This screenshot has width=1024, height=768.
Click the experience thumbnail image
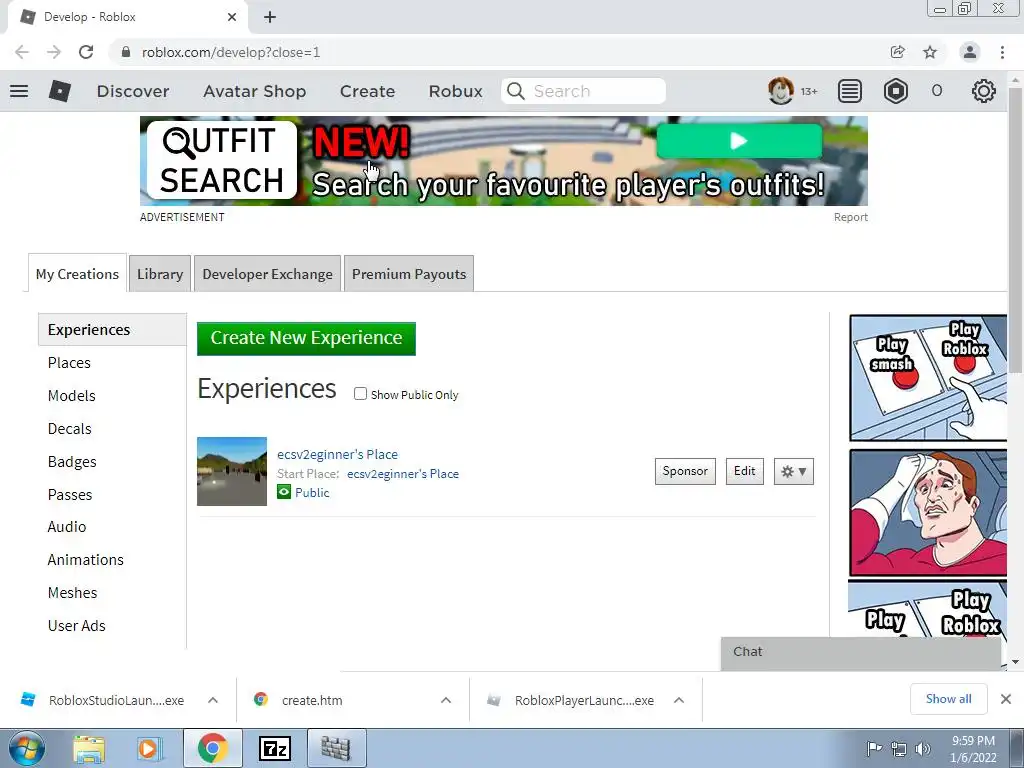tap(232, 471)
